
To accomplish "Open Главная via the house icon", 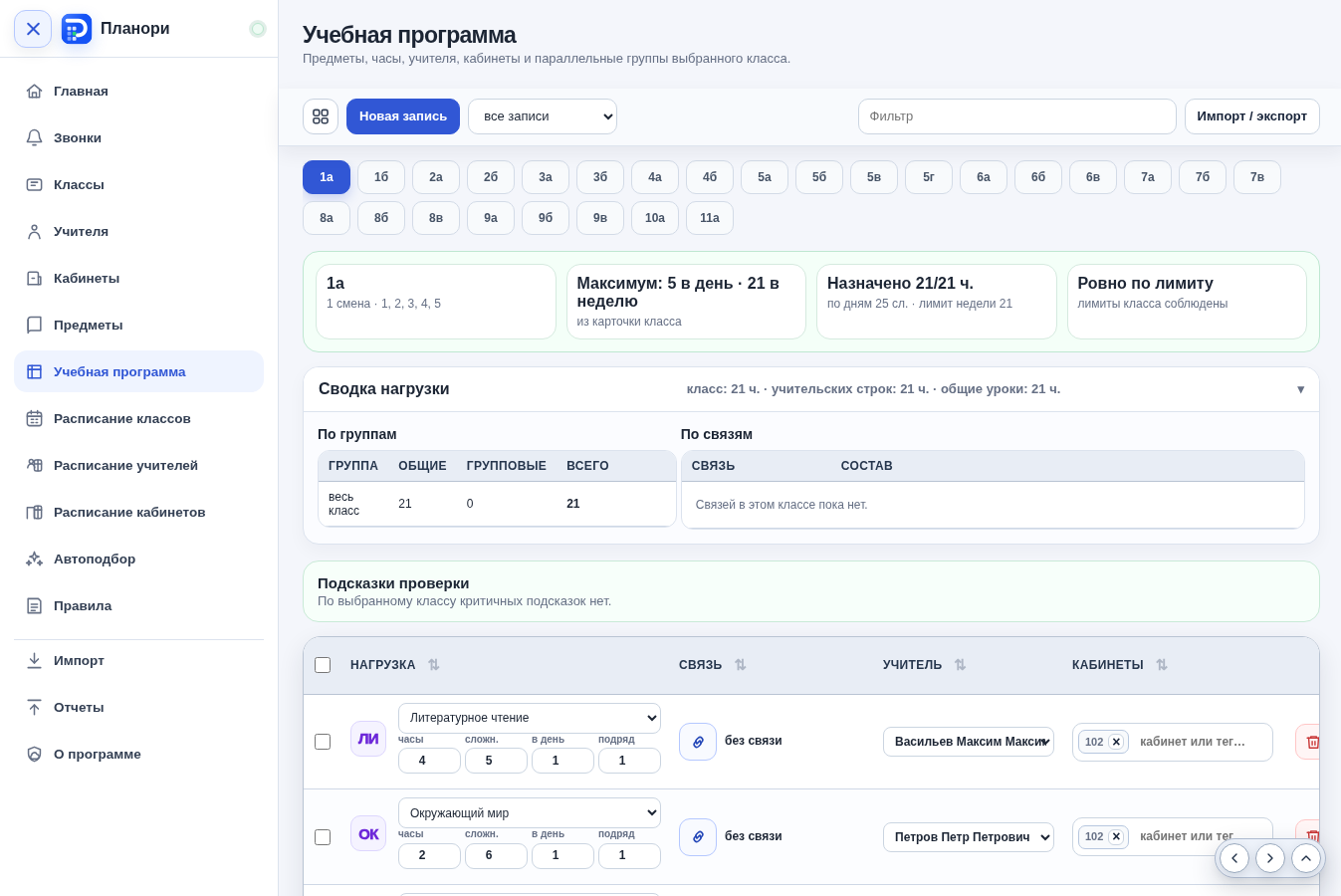I will (34, 91).
